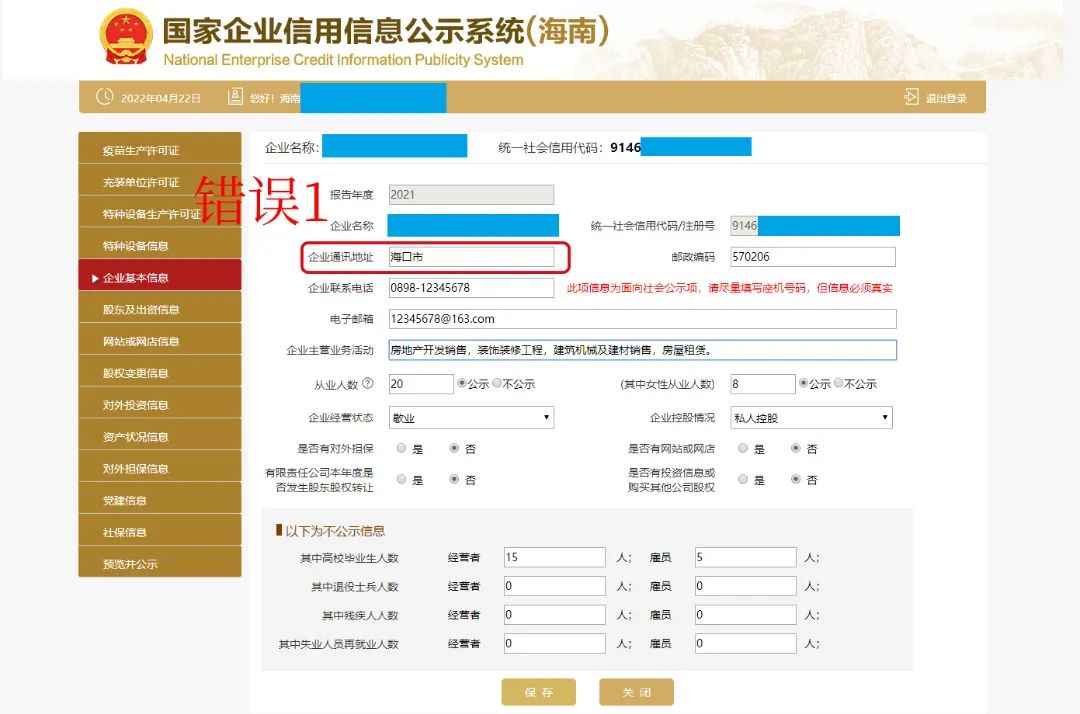Screen dimensions: 1080x714
Task: Click the circled 企业通讯地址 address field
Action: click(x=470, y=257)
